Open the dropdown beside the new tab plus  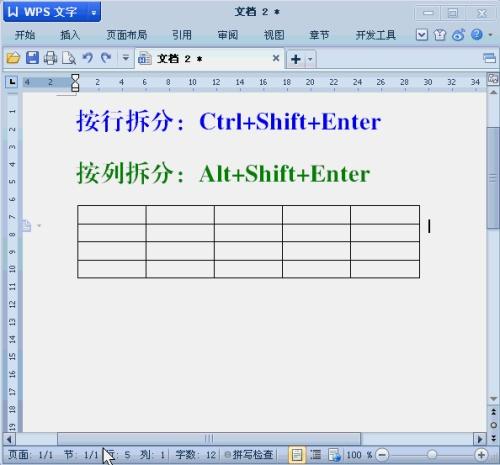[310, 59]
